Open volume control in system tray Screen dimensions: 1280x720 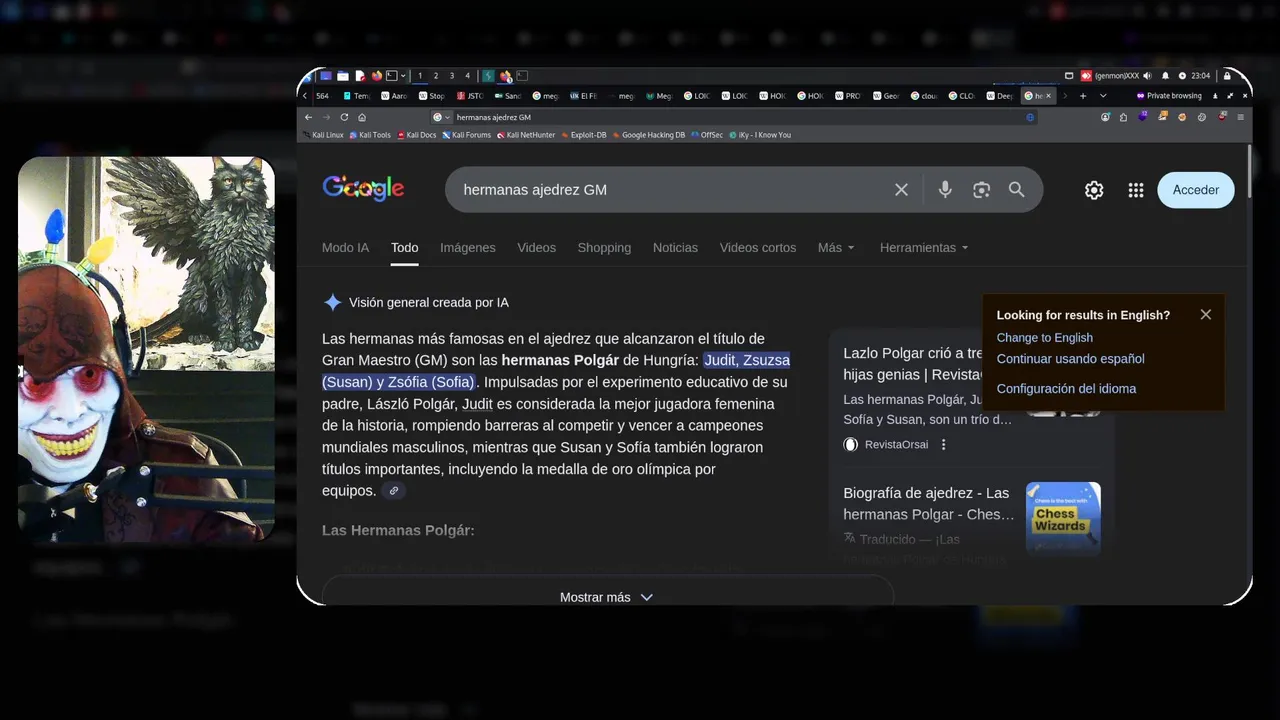point(1147,76)
